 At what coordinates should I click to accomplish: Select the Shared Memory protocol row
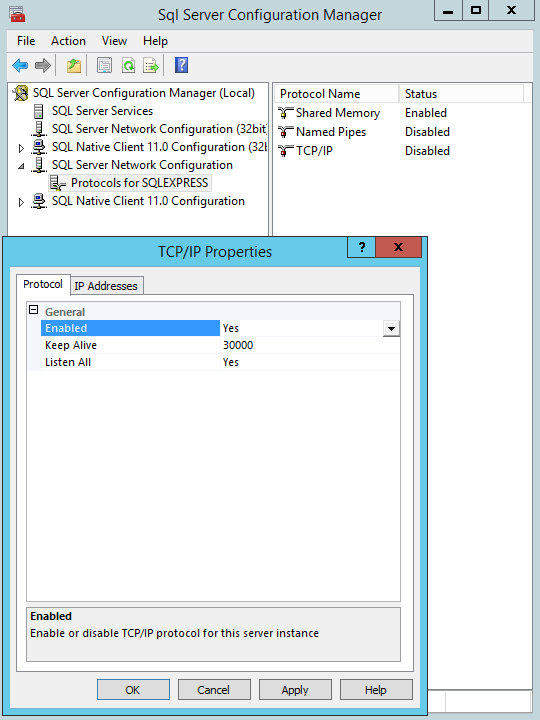coord(338,113)
